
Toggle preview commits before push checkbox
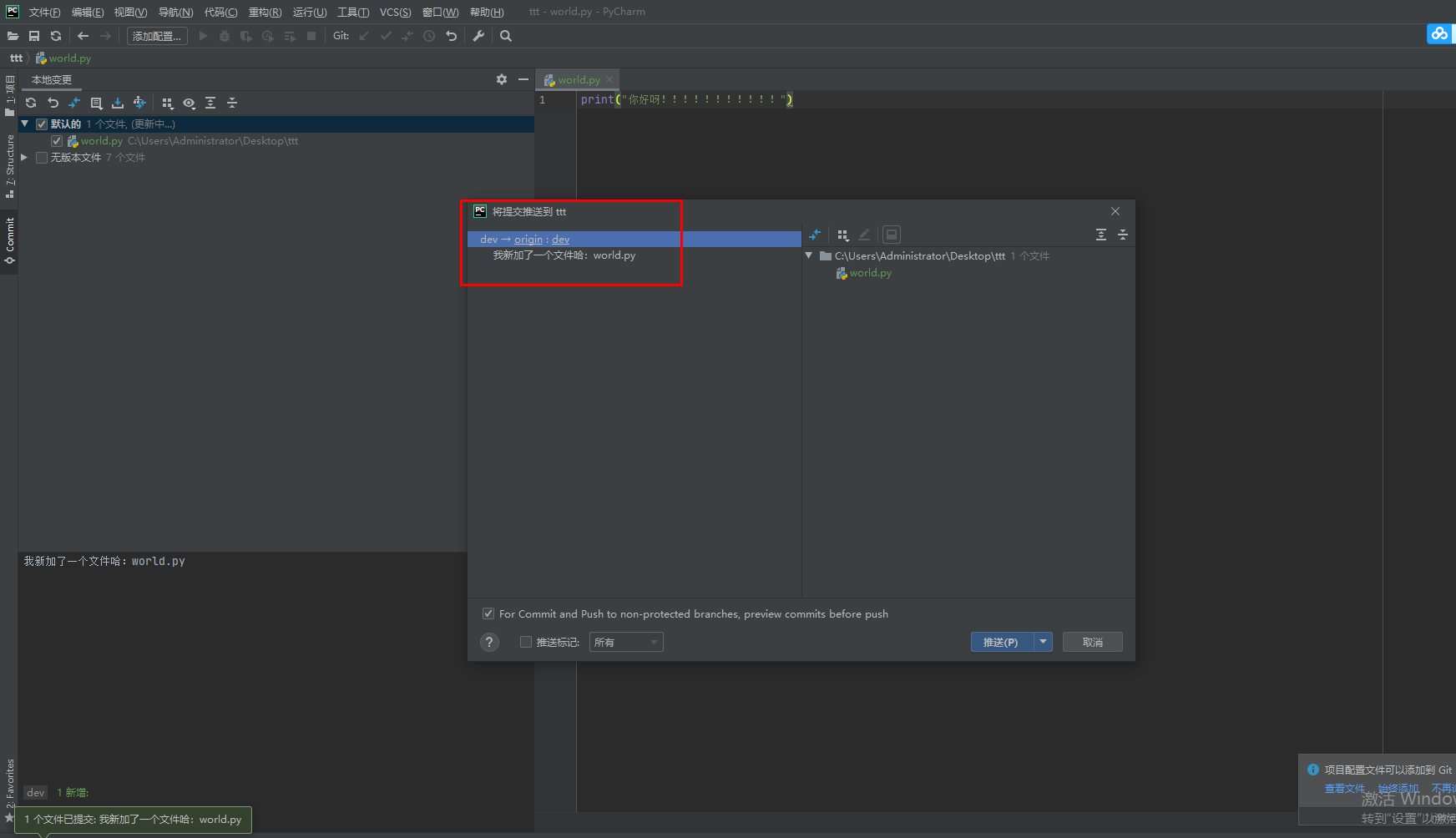click(x=488, y=613)
